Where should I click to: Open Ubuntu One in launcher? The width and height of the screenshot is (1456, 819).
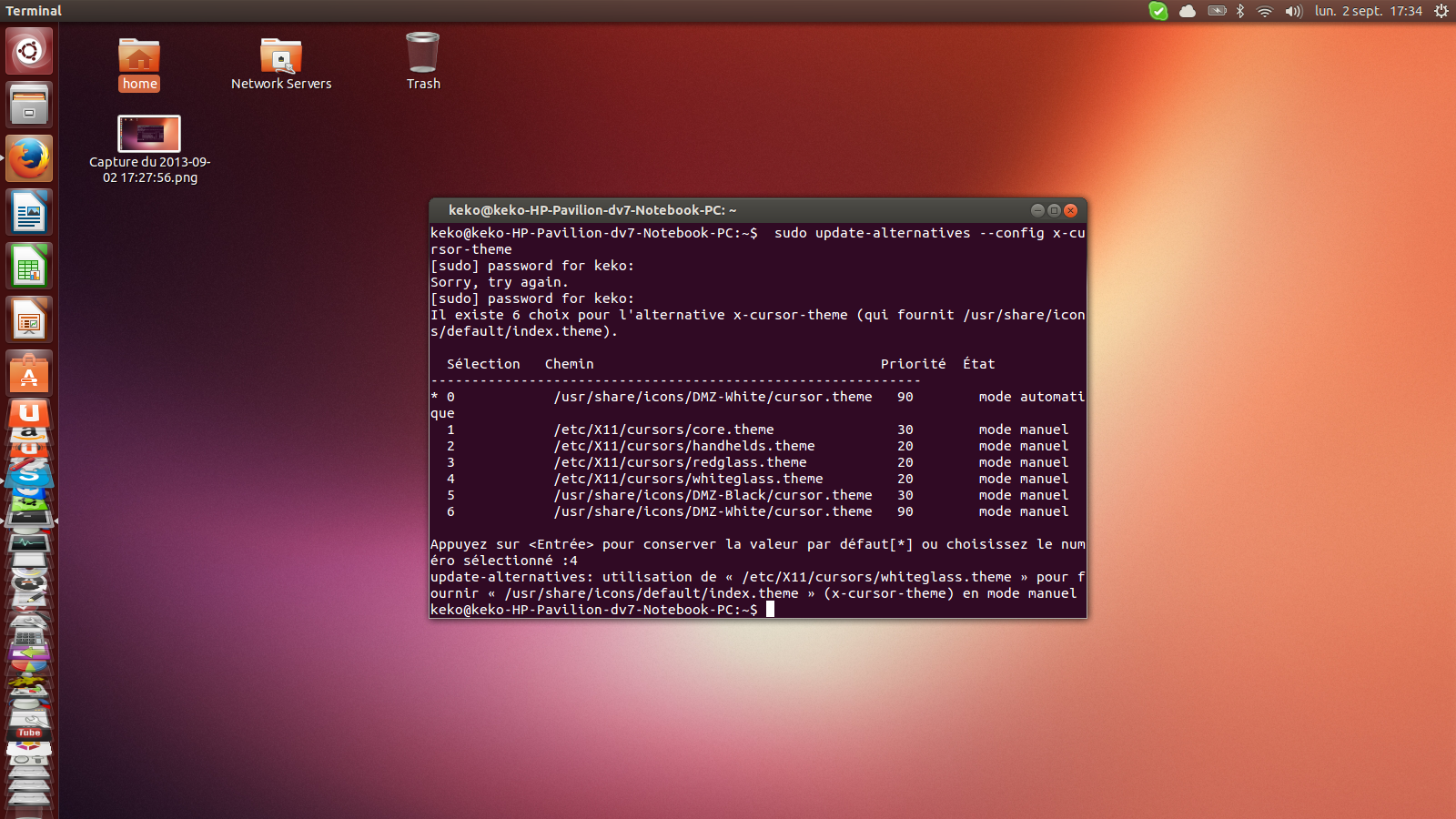29,412
